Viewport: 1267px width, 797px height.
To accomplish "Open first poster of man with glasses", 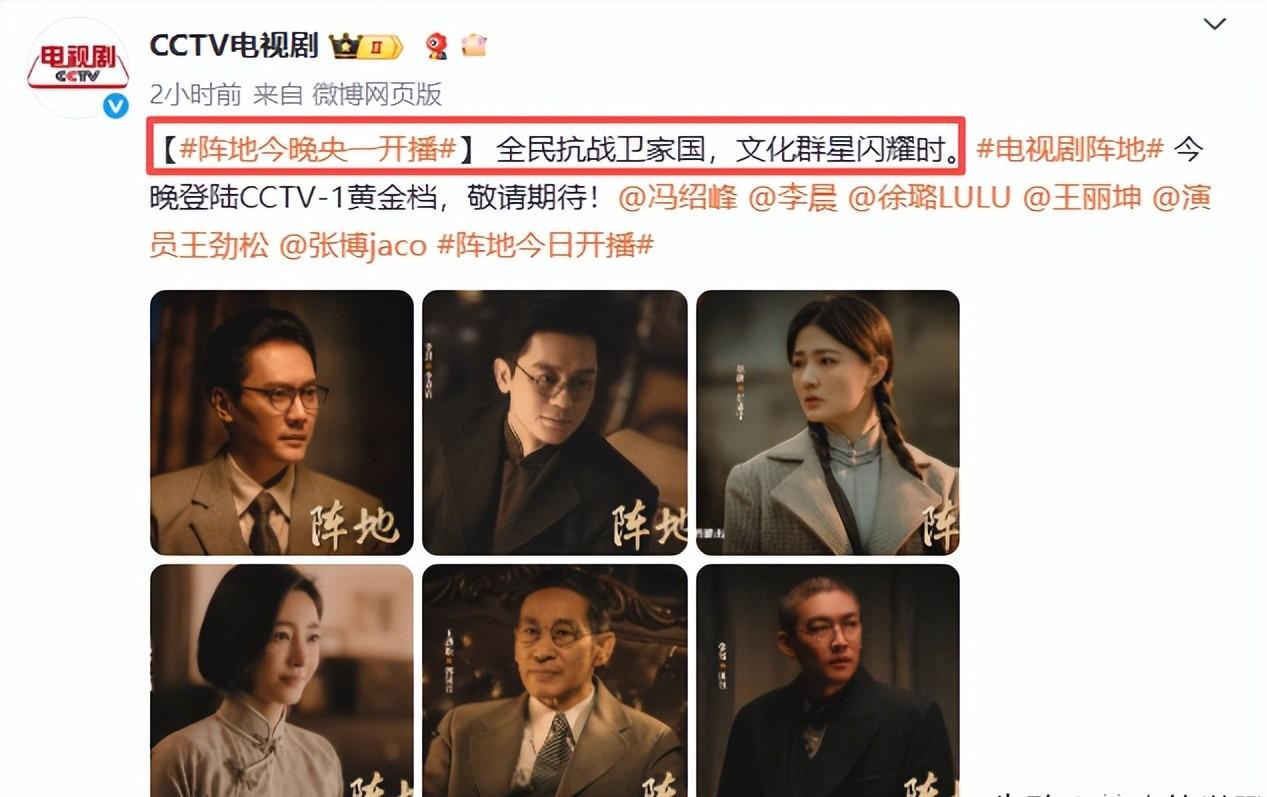I will click(282, 423).
